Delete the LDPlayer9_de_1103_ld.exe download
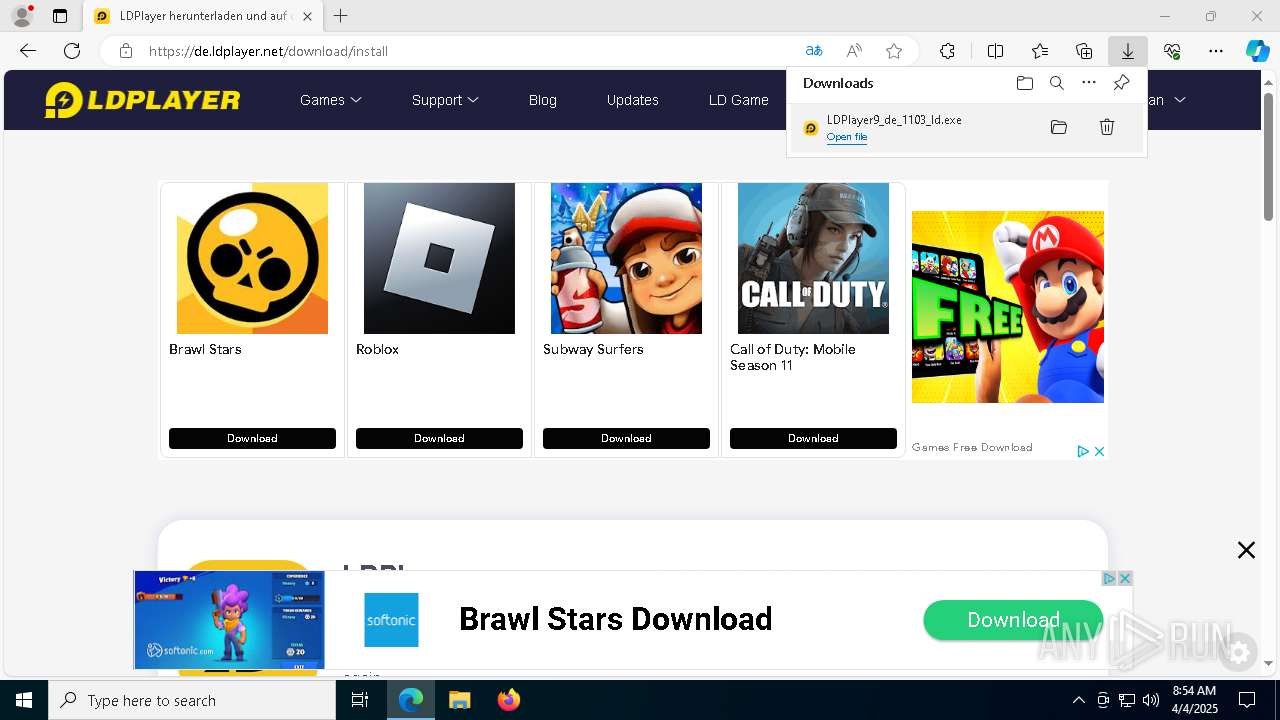 [1107, 127]
